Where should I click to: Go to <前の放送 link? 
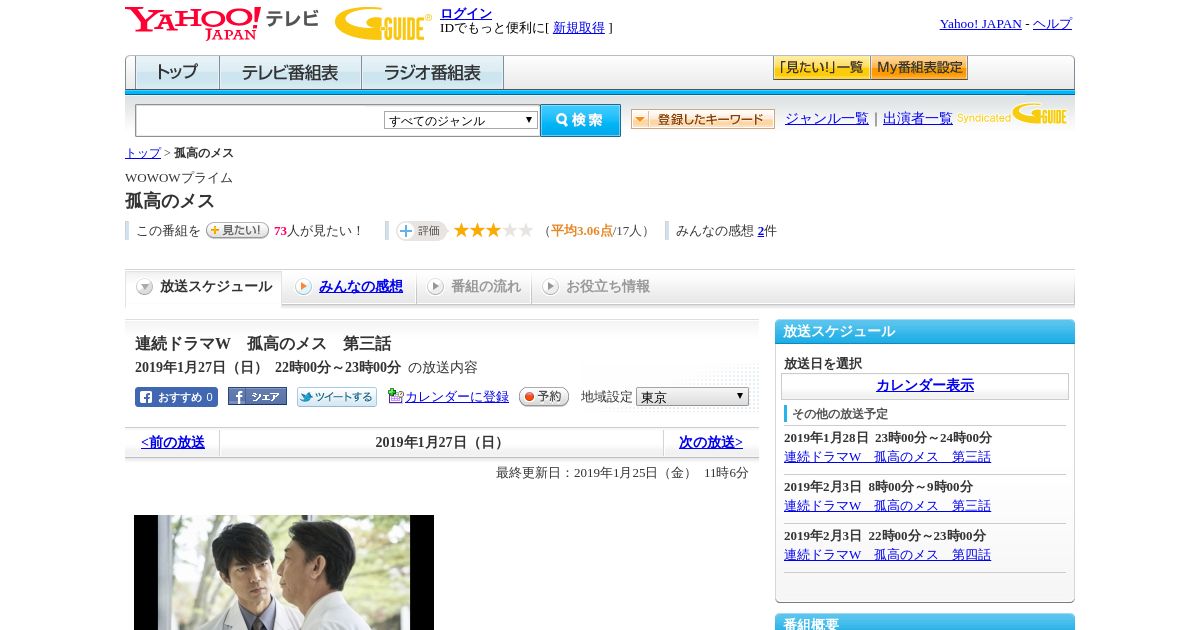click(x=173, y=442)
